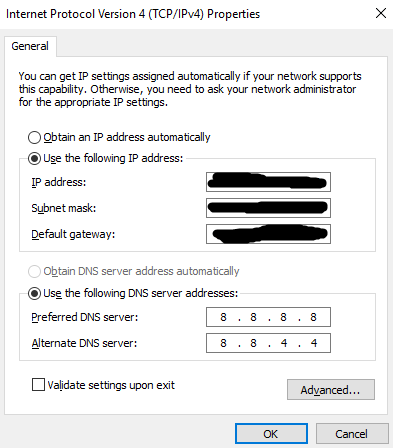Select Obtain an IP address automatically
The width and height of the screenshot is (393, 448).
34,137
